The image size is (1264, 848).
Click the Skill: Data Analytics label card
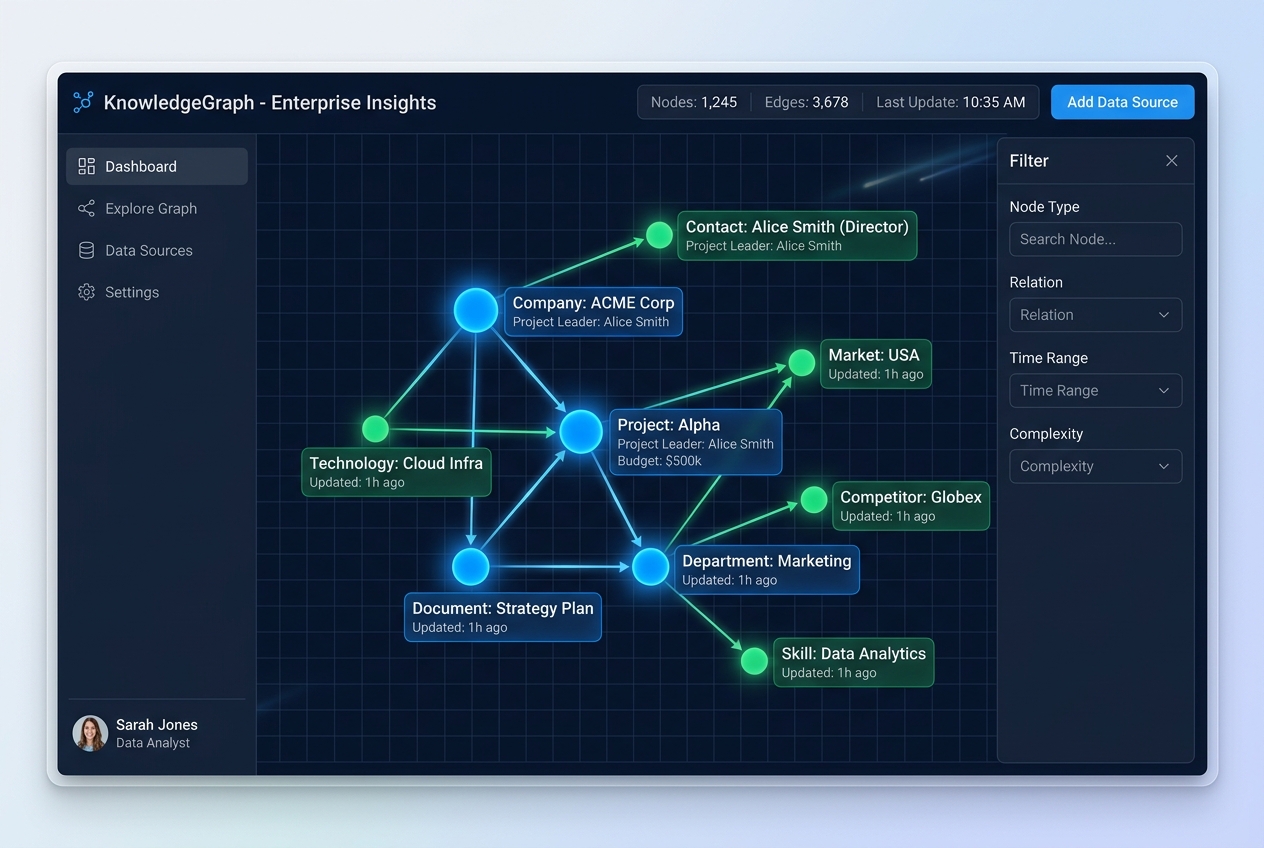click(x=854, y=662)
